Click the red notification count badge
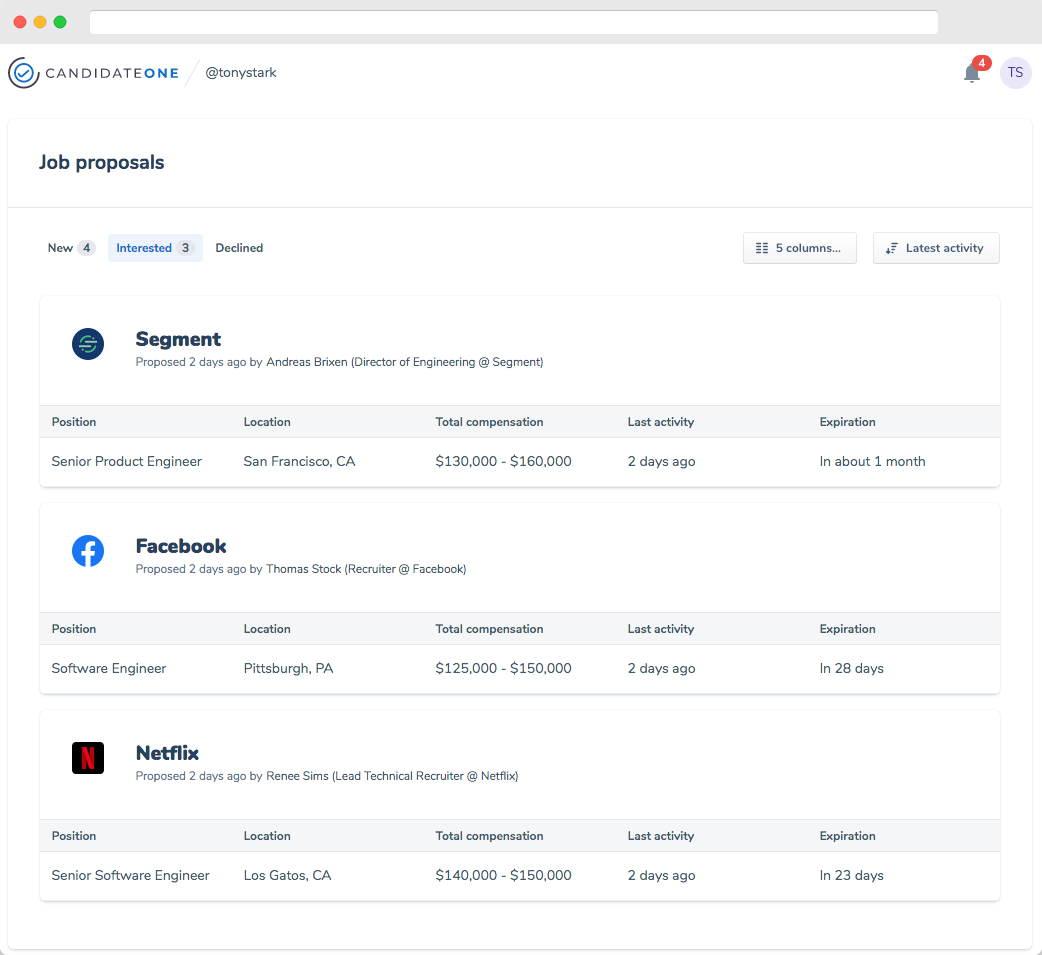Screen dimensions: 1042x955 (982, 63)
